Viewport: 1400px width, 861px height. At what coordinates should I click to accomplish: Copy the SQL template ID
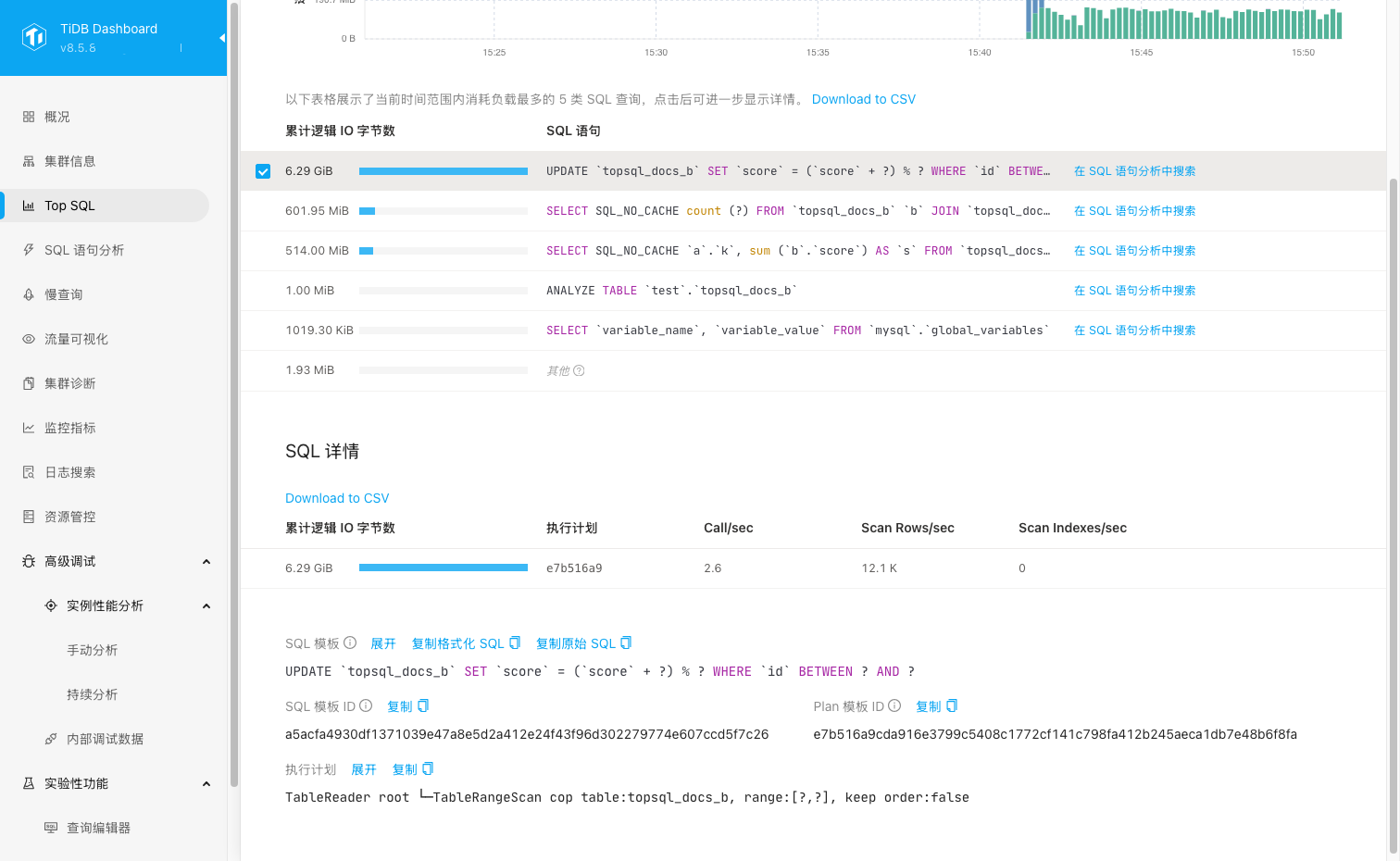(x=408, y=706)
